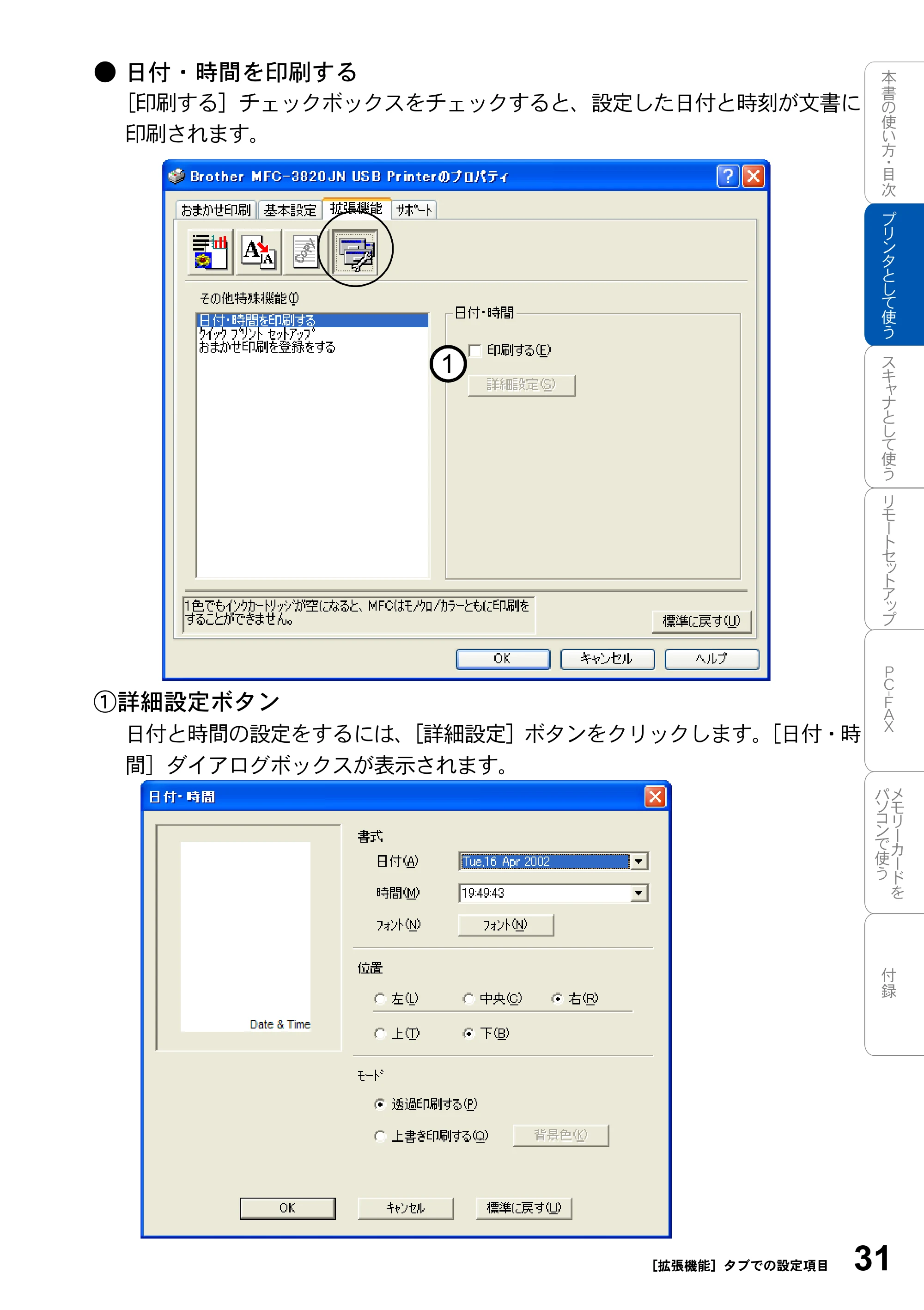The image size is (924, 1310).
Task: Click 標準に戻す(U) in the properties window
Action: click(x=702, y=621)
